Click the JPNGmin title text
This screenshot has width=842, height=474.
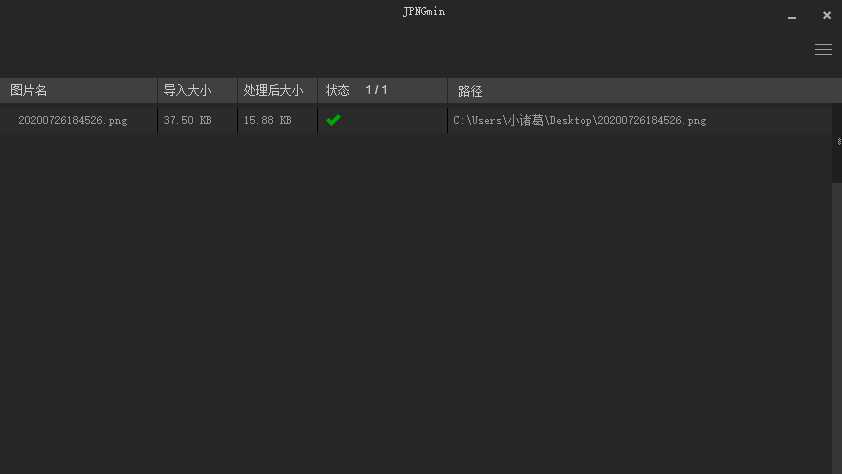pos(424,11)
